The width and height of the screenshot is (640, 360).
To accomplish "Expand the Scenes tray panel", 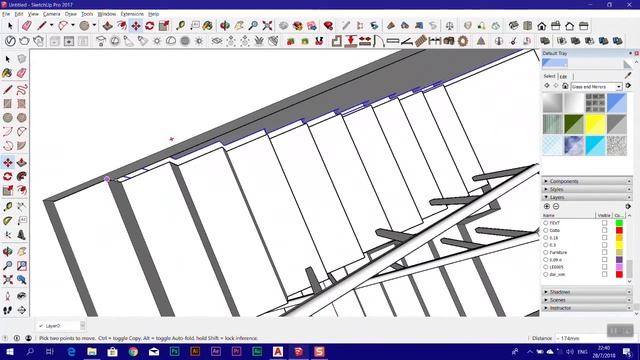I will [x=587, y=300].
